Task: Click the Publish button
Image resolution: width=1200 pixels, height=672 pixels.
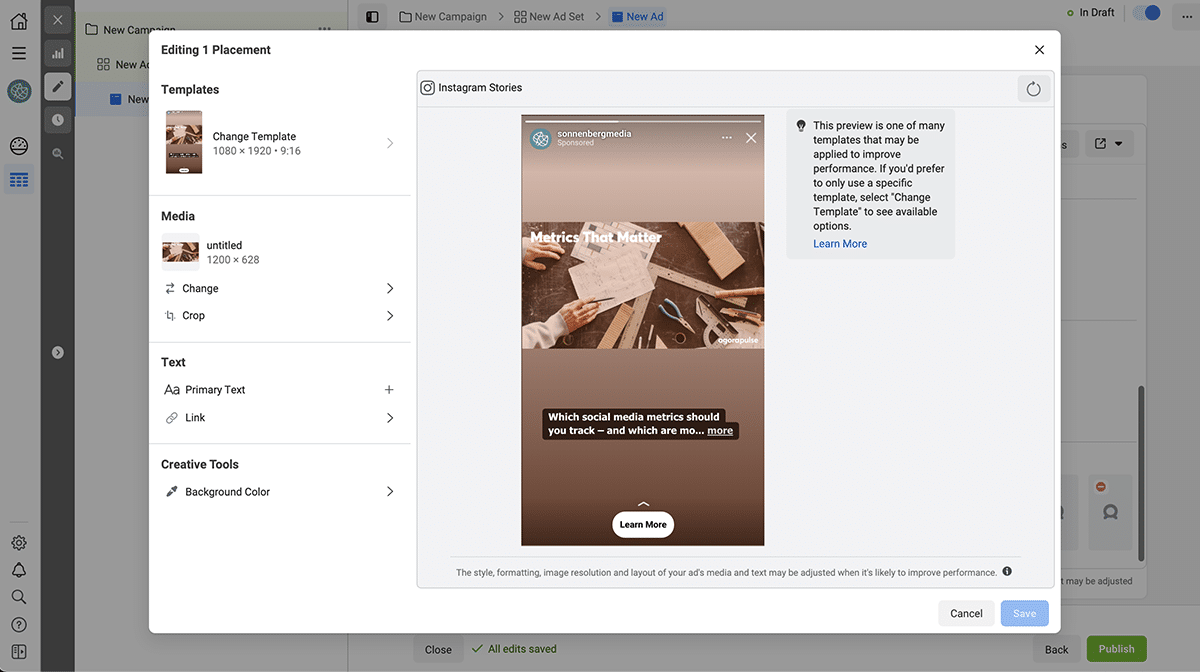Action: [1116, 648]
